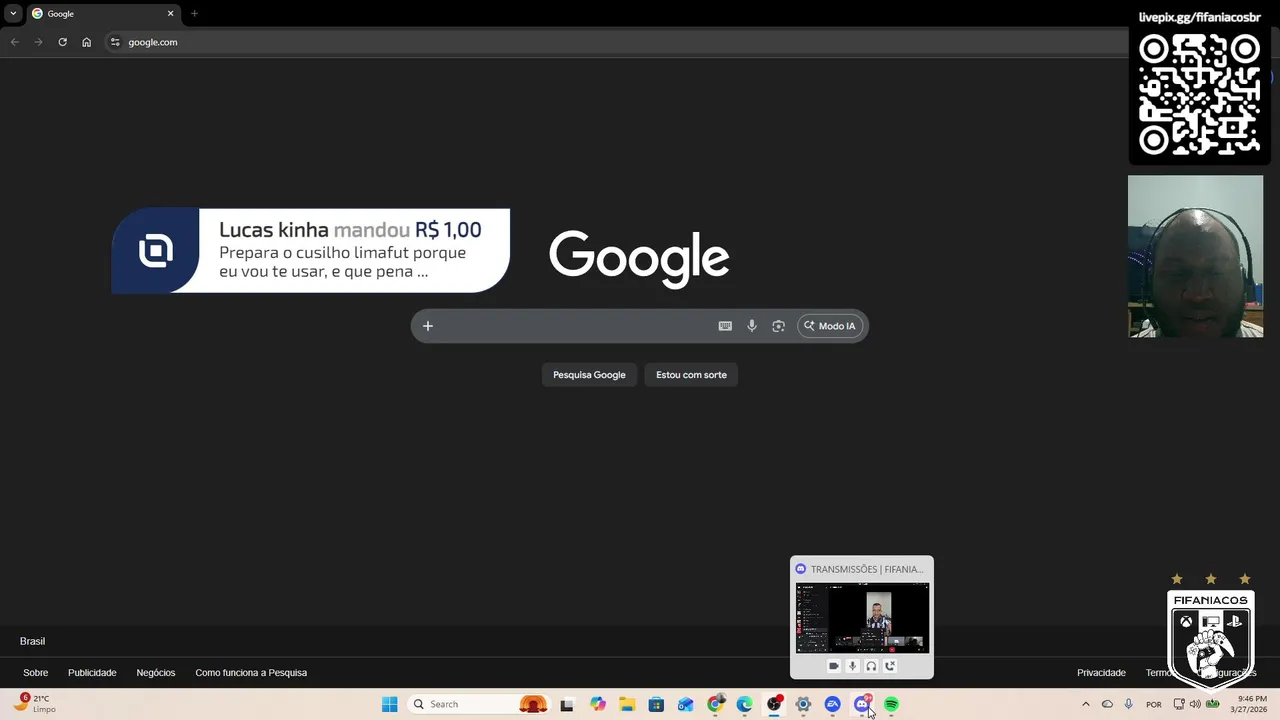Image resolution: width=1280 pixels, height=720 pixels.
Task: Open a new tab with plus button
Action: click(194, 14)
